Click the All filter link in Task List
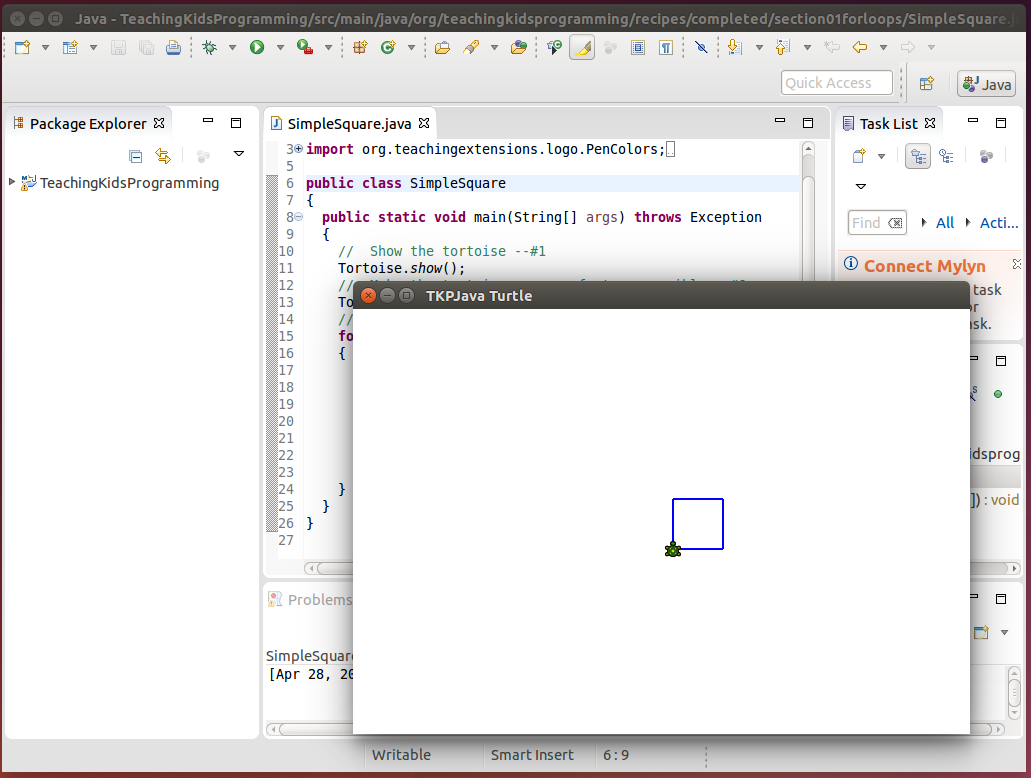This screenshot has width=1031, height=778. click(944, 223)
